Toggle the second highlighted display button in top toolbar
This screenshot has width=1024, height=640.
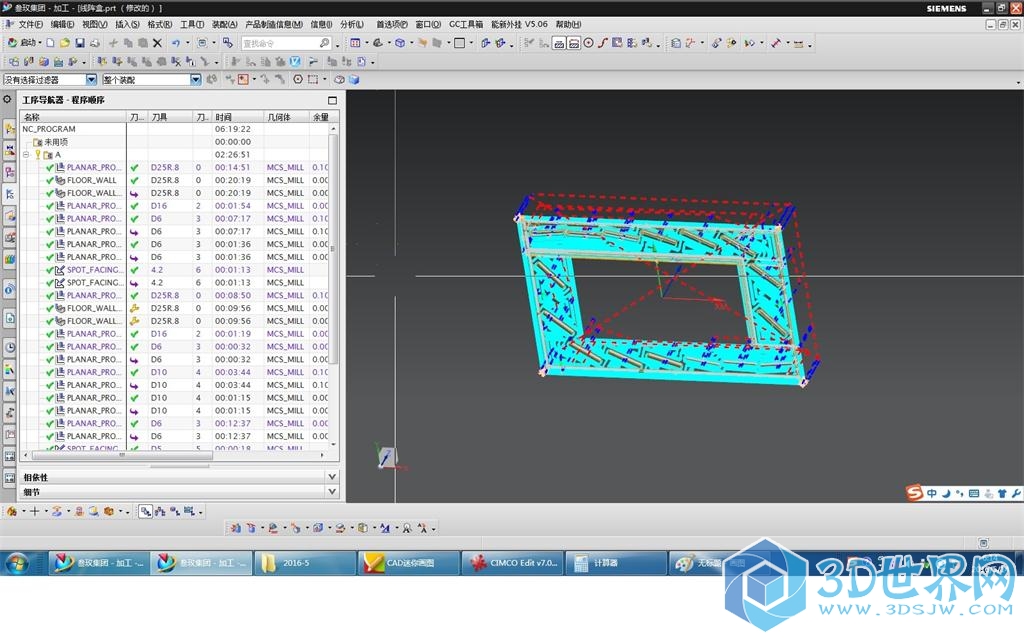point(573,43)
